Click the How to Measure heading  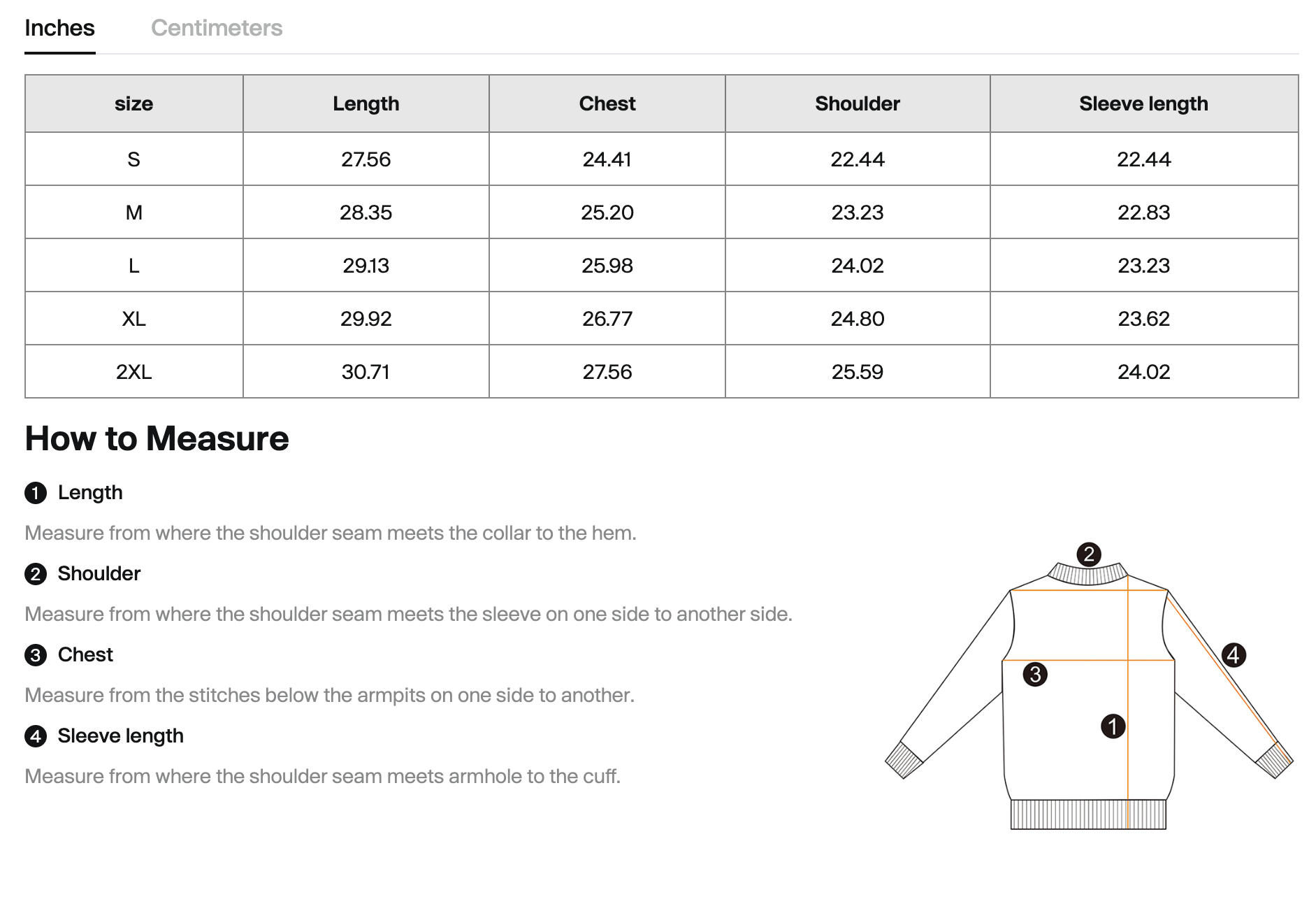157,439
